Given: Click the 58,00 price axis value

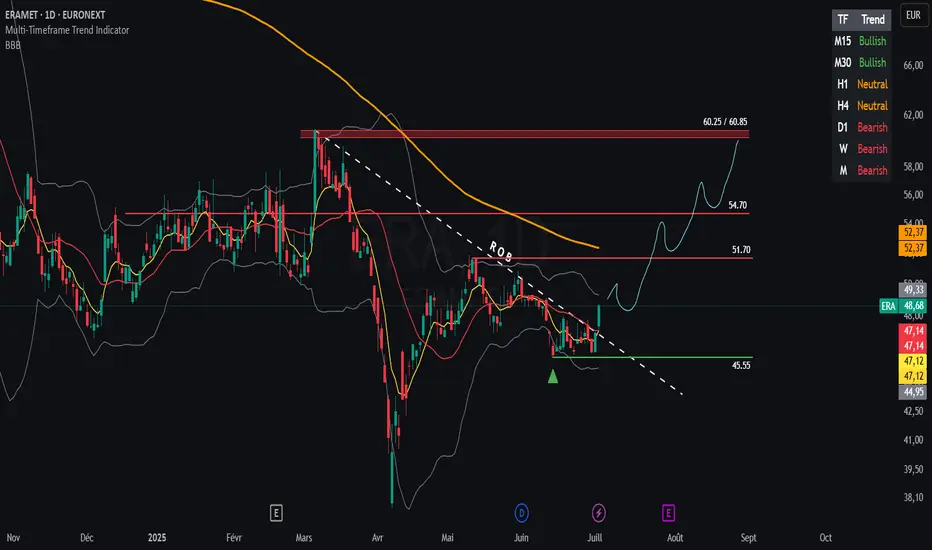Looking at the screenshot, I should click(914, 167).
